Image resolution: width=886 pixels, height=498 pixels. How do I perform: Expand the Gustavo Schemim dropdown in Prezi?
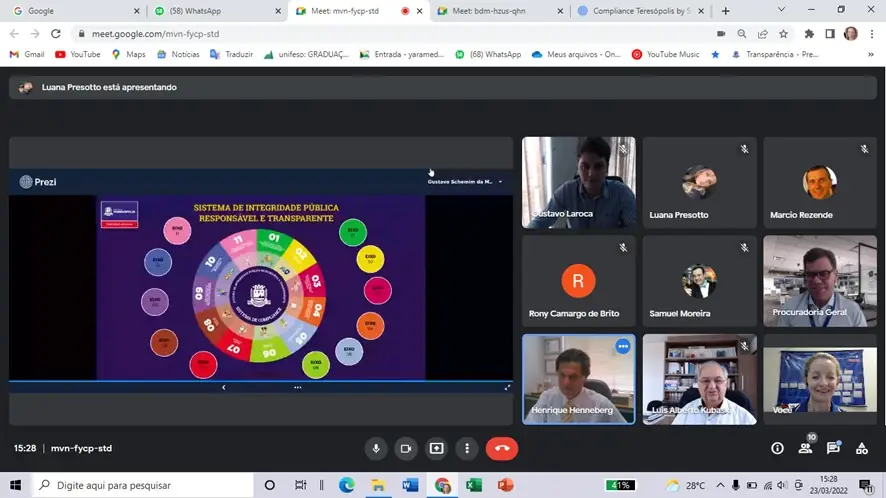[x=500, y=182]
